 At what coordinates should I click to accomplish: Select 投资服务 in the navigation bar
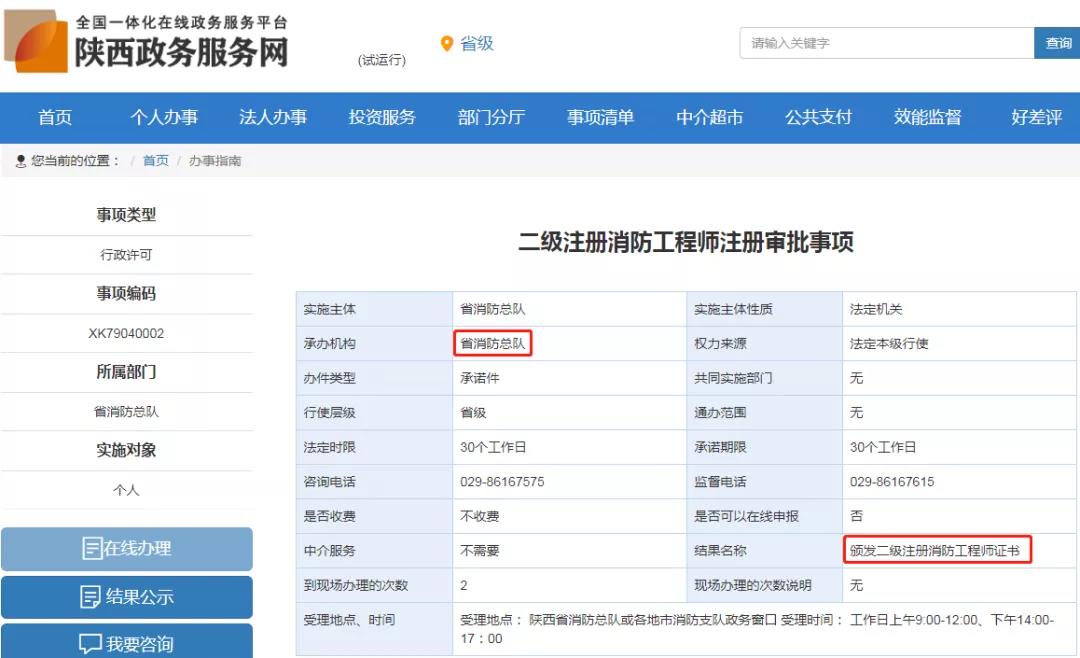(x=382, y=117)
